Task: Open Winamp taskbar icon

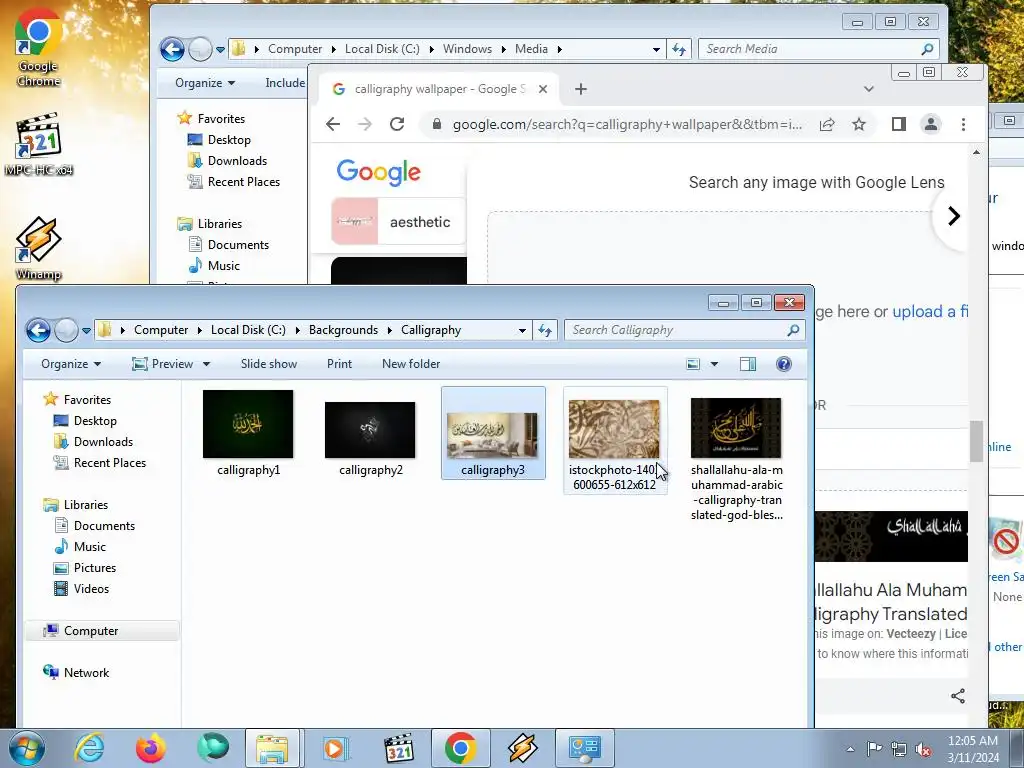Action: click(522, 748)
